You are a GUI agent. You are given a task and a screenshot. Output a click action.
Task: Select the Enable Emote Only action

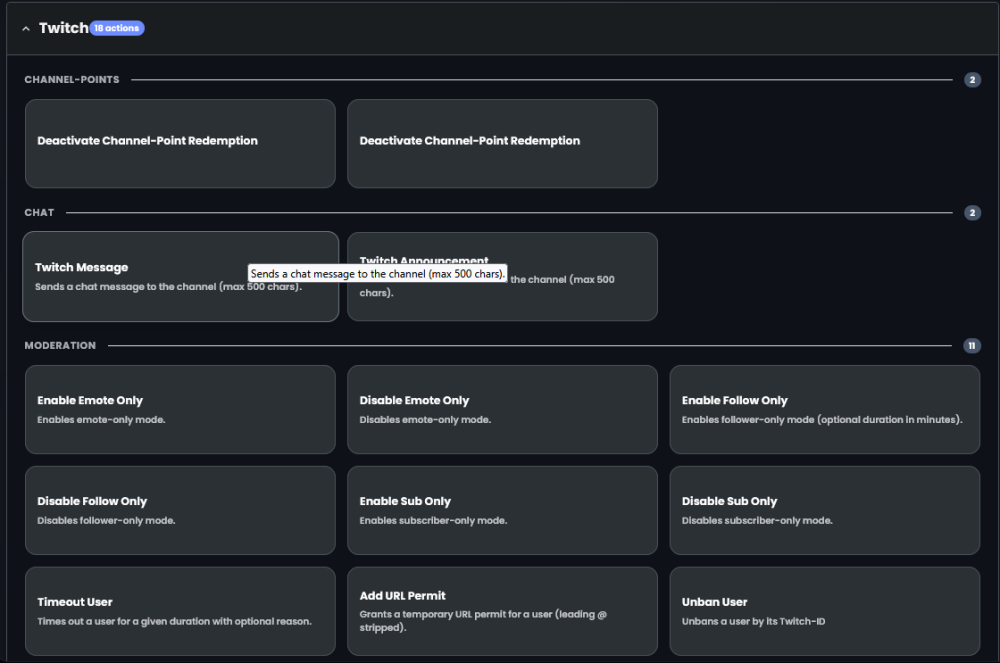[x=180, y=409]
